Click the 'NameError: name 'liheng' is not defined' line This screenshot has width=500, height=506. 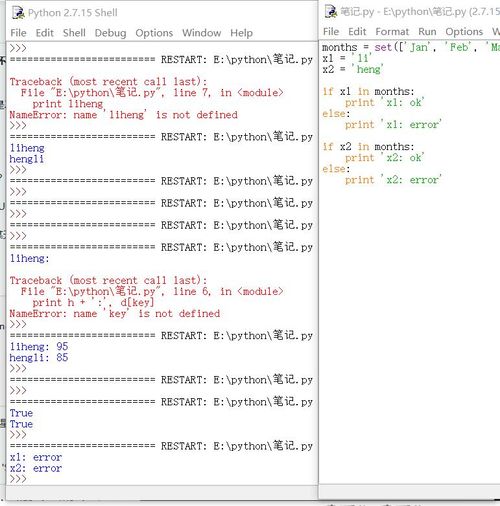click(124, 115)
